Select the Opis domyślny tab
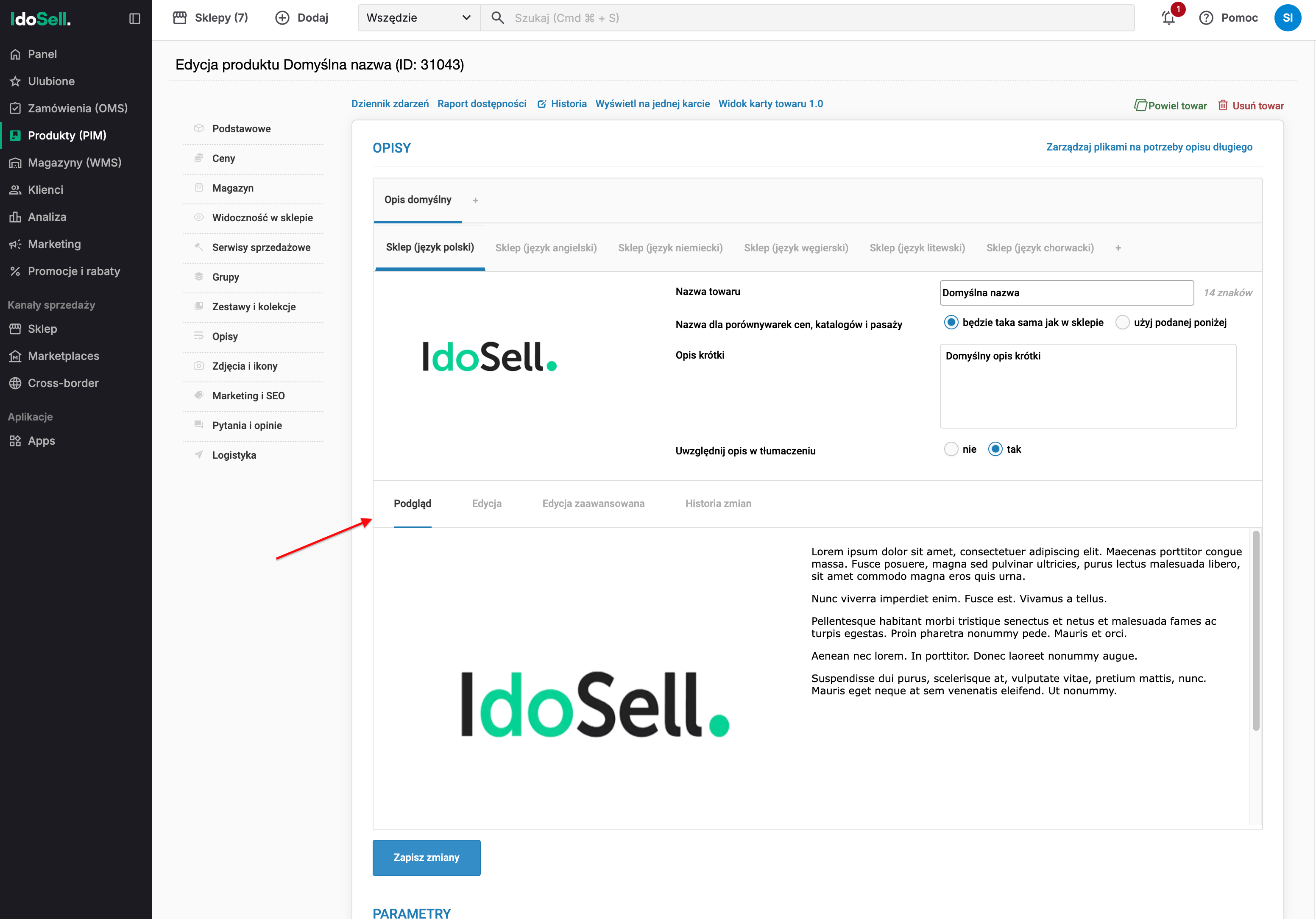This screenshot has width=1316, height=919. click(x=418, y=200)
